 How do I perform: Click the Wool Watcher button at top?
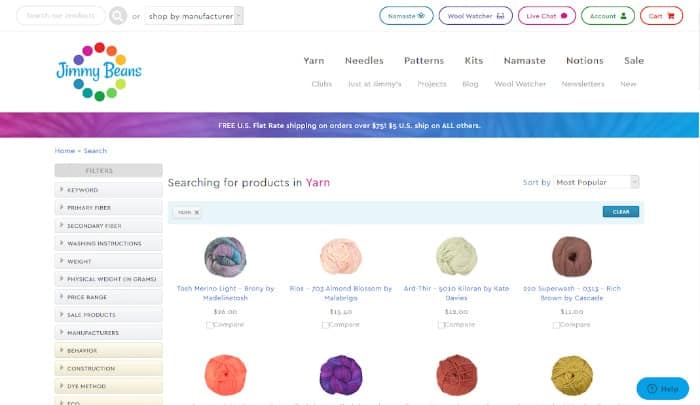[x=475, y=16]
